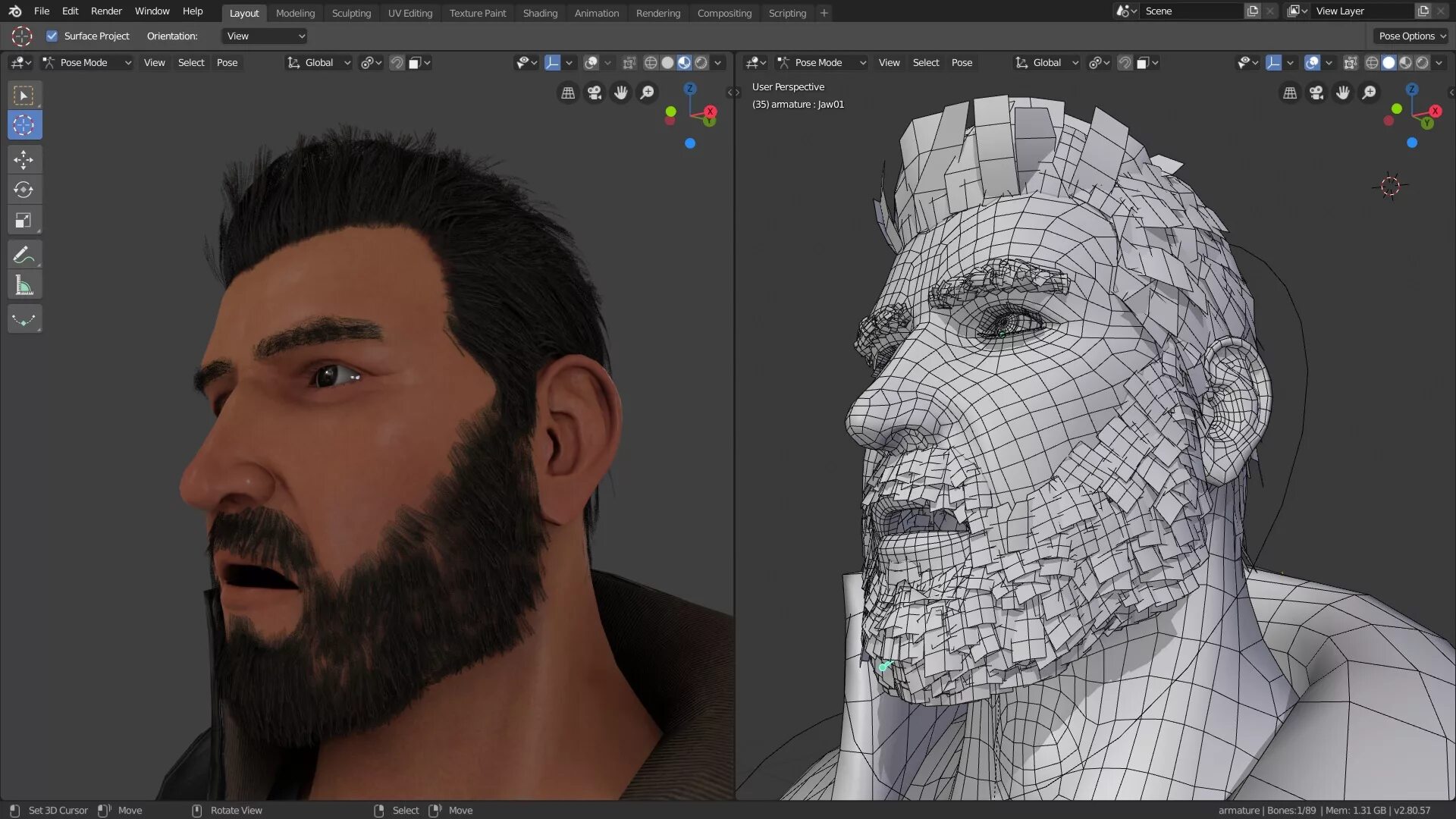Click the Measure tool icon
Image resolution: width=1456 pixels, height=819 pixels.
(x=24, y=287)
